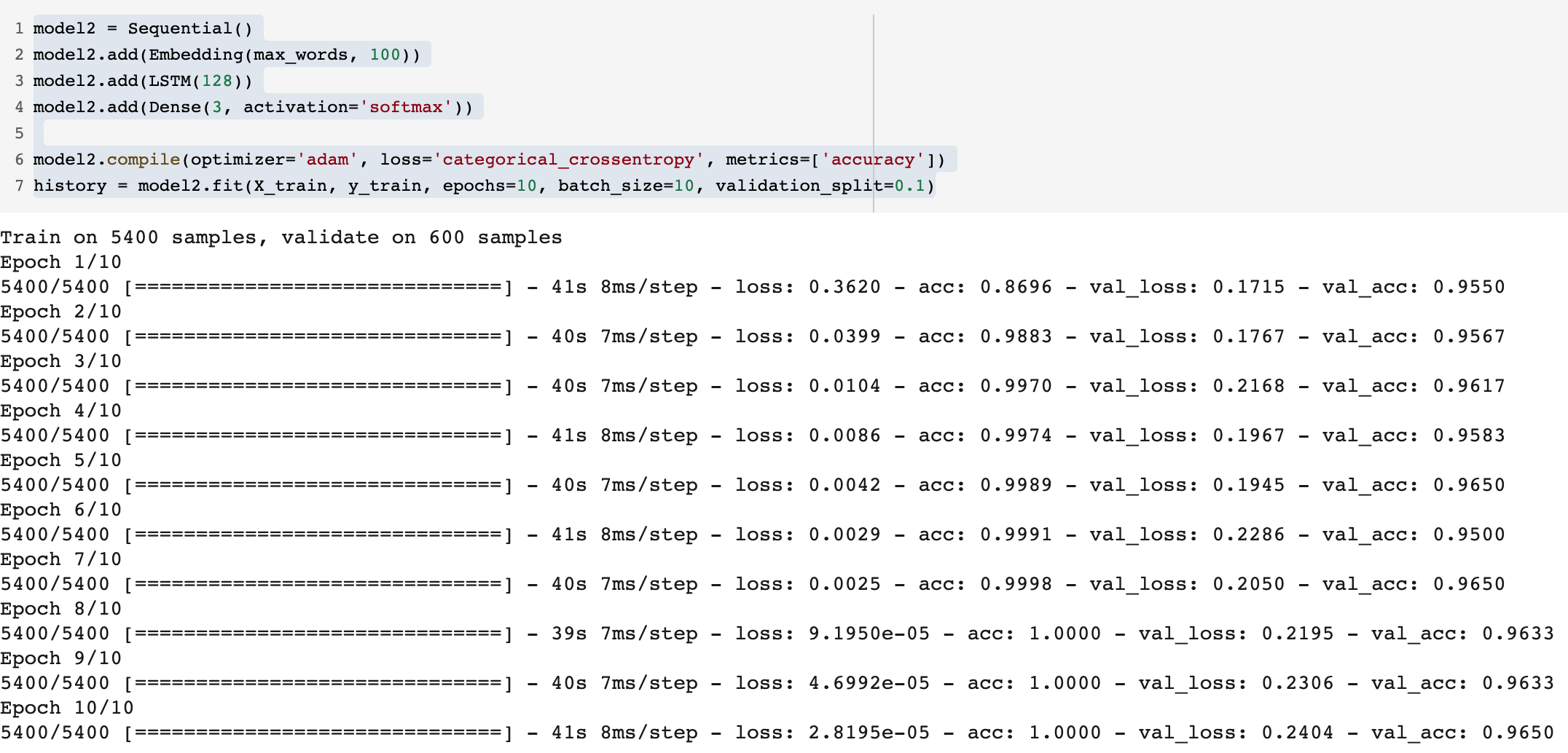Click the loss value 0.0399
Screen dimensions: 1568x753
pos(844,336)
